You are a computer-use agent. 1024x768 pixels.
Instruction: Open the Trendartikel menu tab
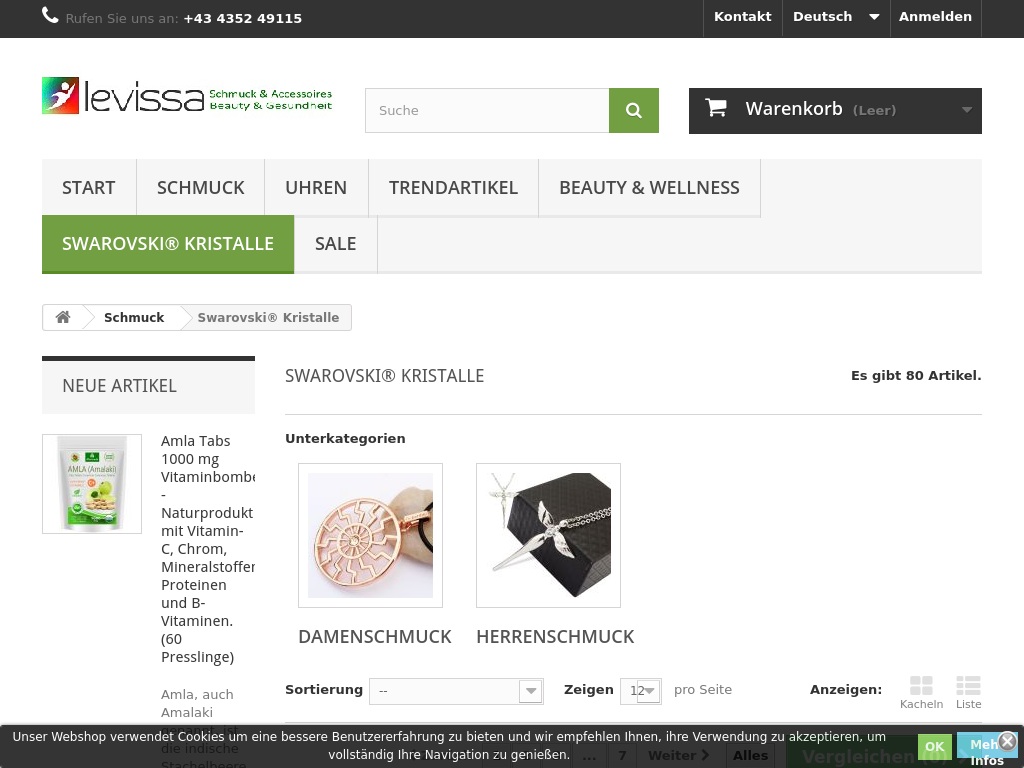pos(453,187)
